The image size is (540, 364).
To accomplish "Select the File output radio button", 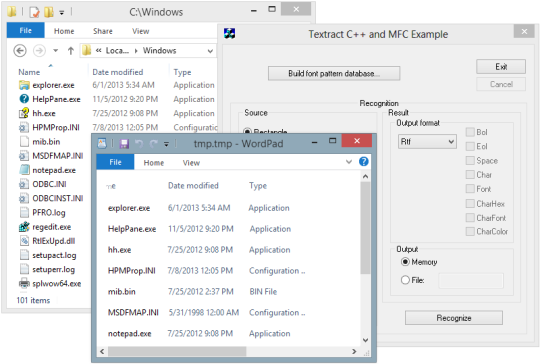I will tap(405, 280).
